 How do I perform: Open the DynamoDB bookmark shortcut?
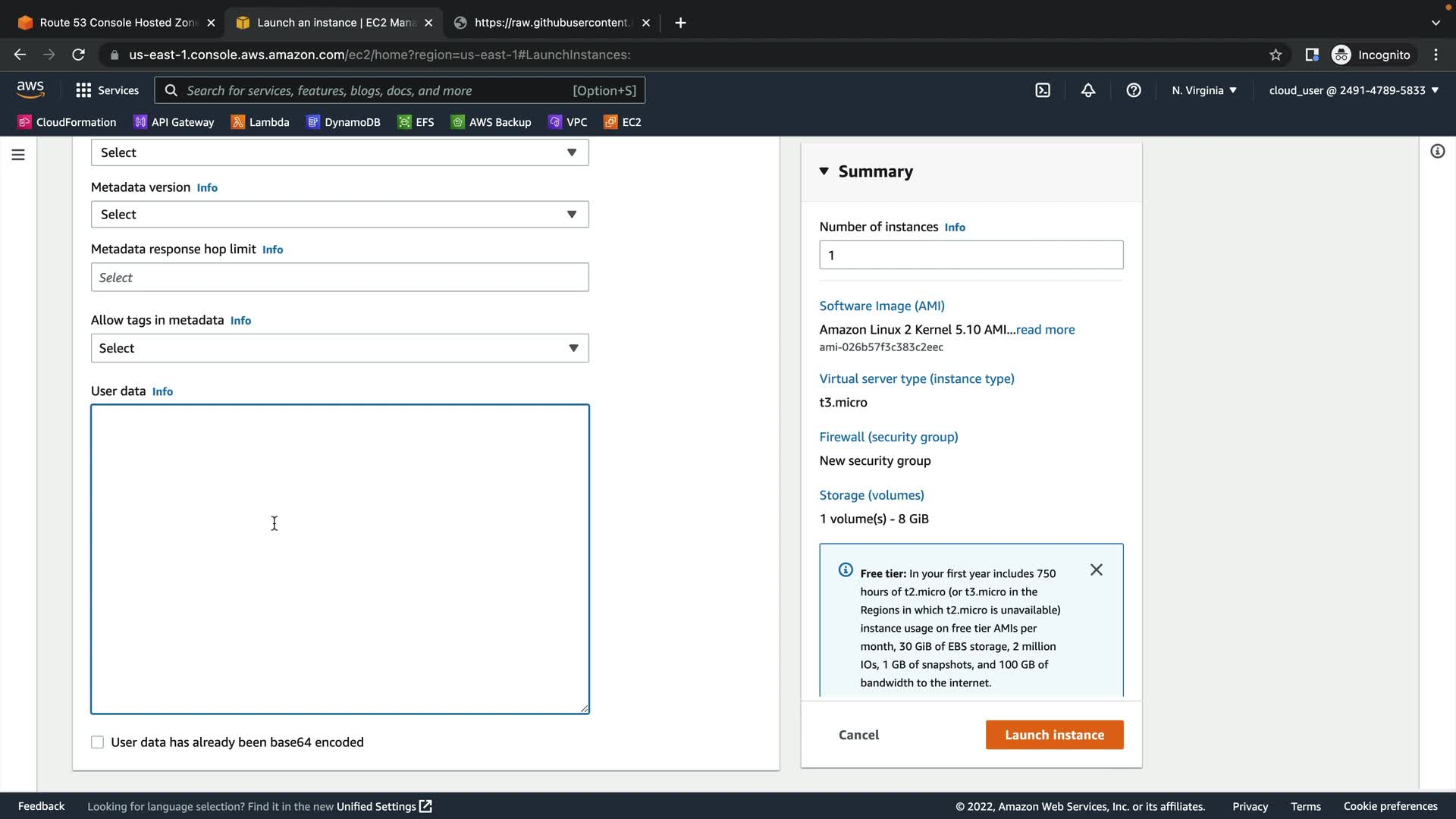pyautogui.click(x=344, y=122)
